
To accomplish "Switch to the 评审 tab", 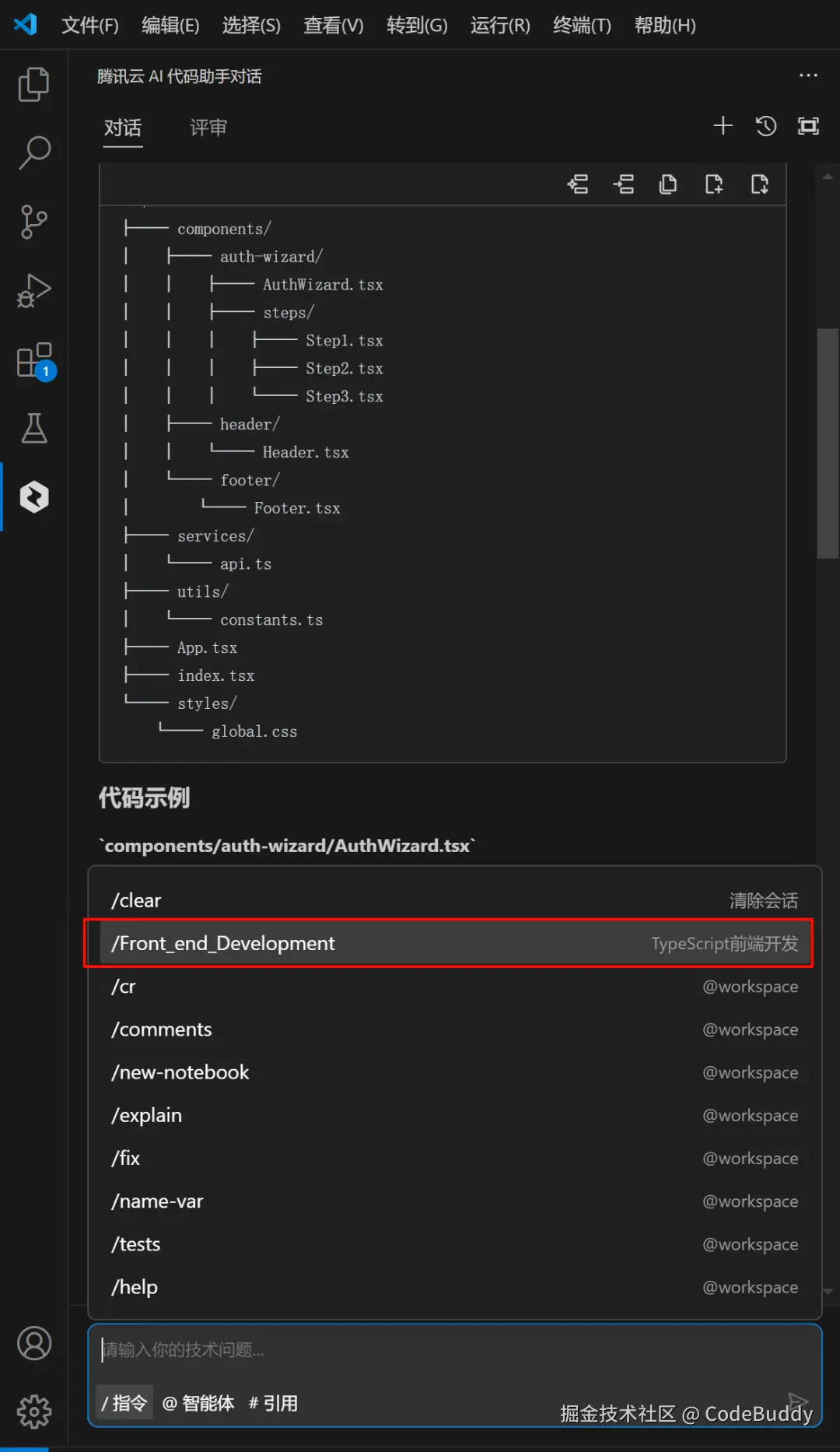I will click(x=208, y=128).
